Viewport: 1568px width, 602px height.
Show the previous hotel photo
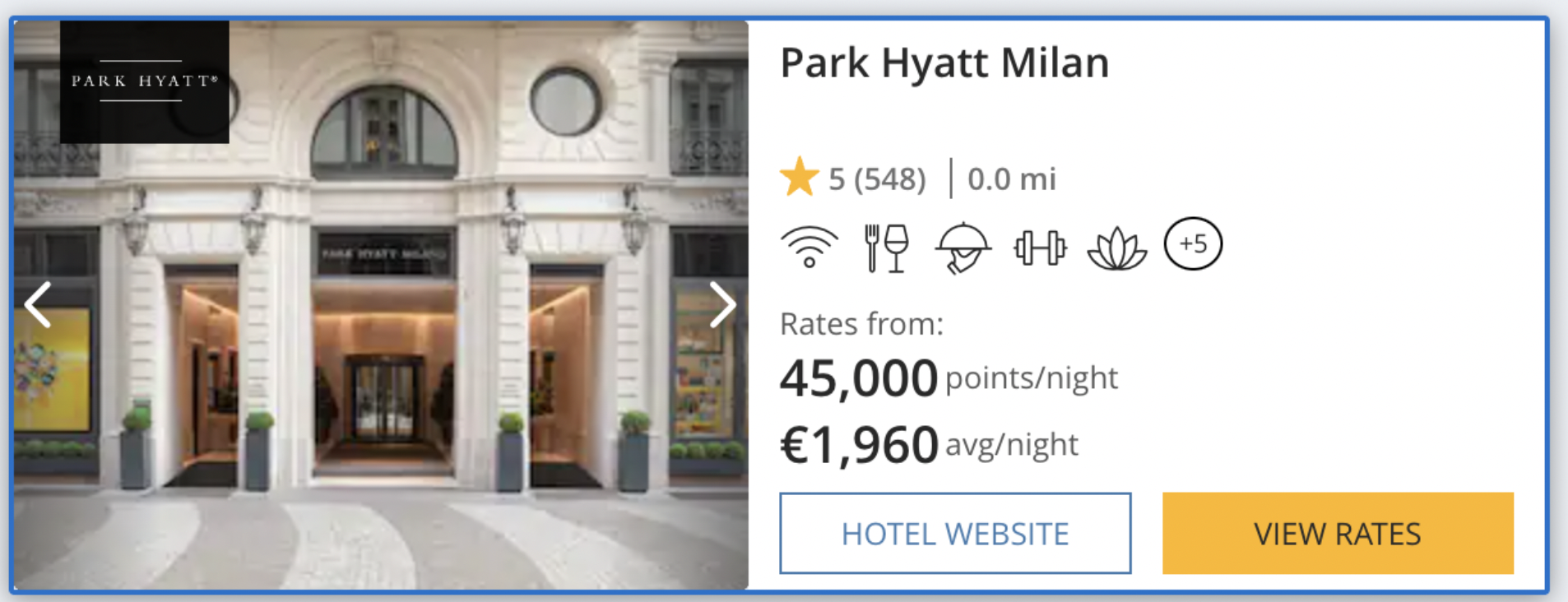pos(38,304)
